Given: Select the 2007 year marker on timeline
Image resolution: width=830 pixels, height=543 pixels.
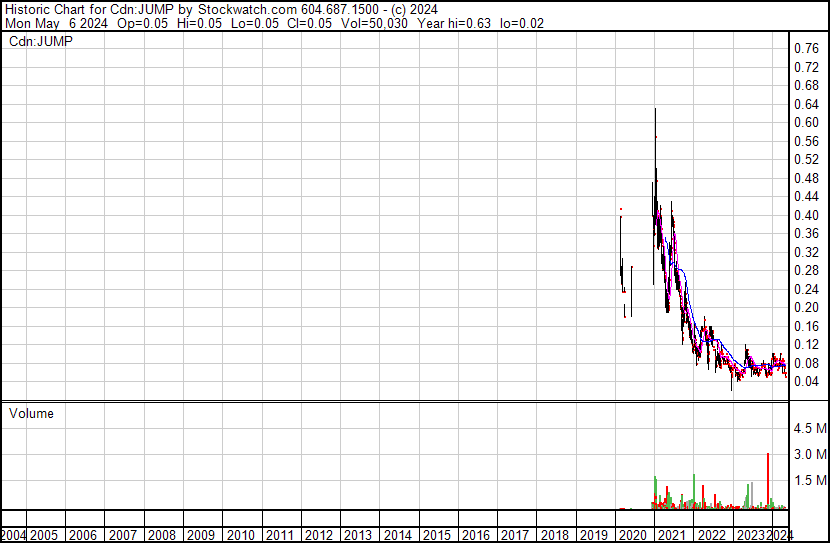Looking at the screenshot, I should (123, 535).
